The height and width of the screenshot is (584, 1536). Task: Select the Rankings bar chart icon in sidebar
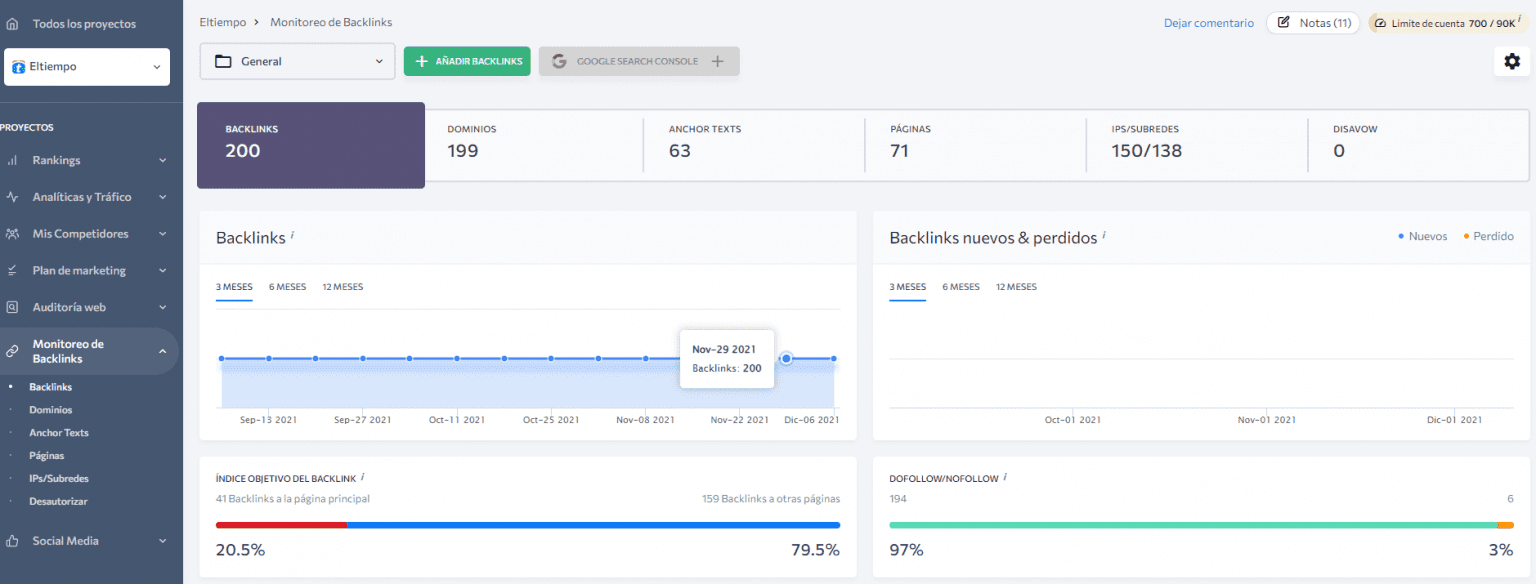point(12,160)
